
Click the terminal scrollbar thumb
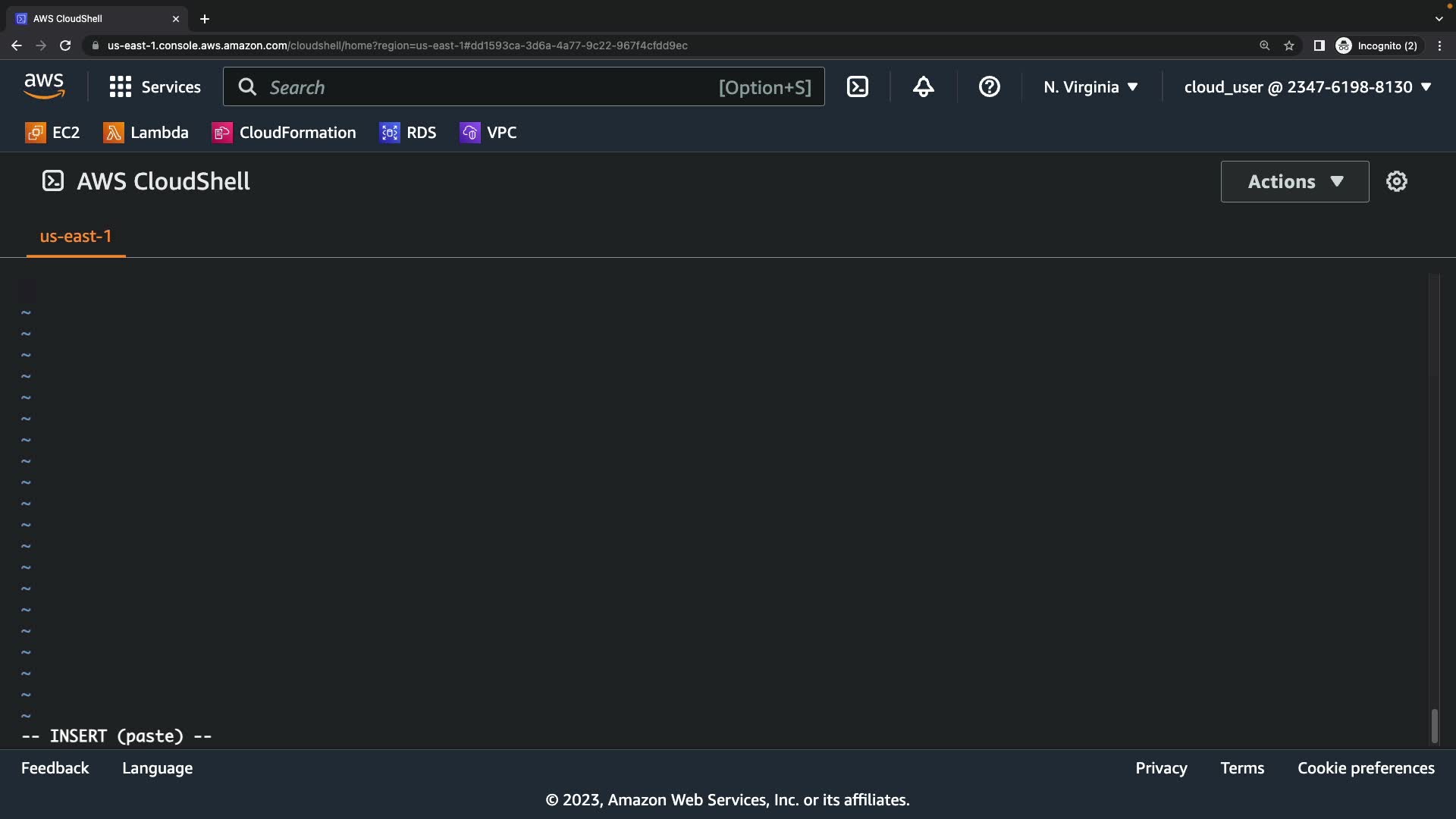1434,726
